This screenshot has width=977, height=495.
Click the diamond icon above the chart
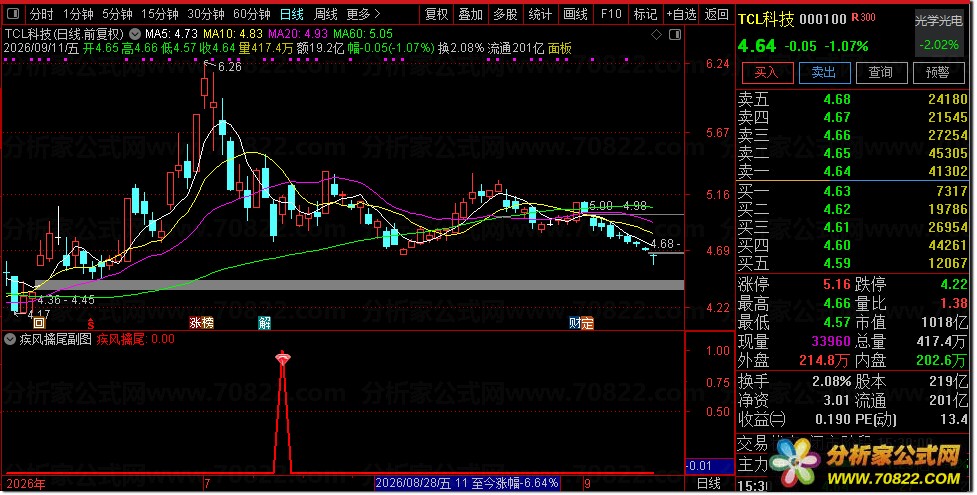[x=656, y=35]
